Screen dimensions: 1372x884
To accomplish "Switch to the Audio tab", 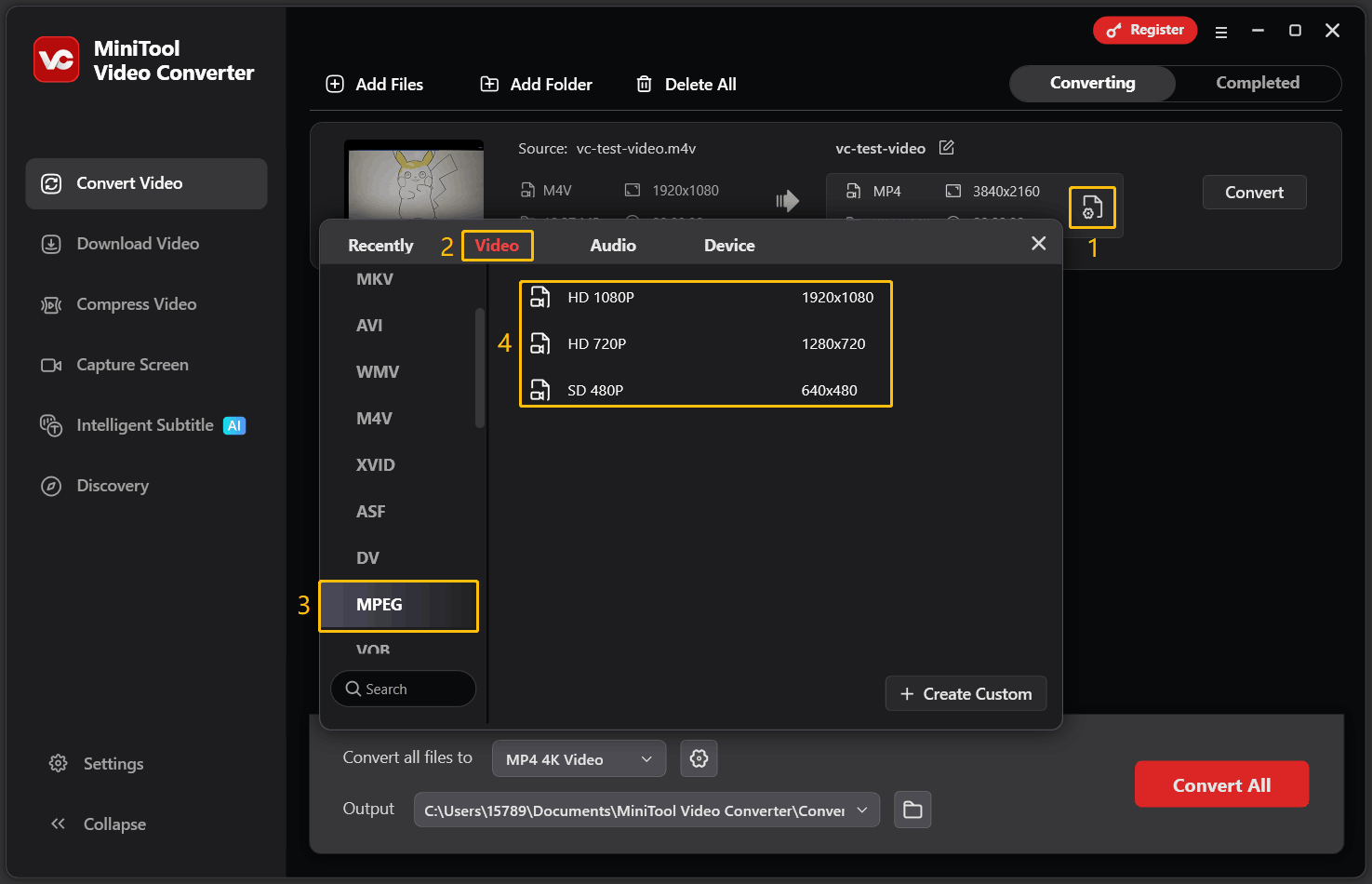I will (613, 245).
